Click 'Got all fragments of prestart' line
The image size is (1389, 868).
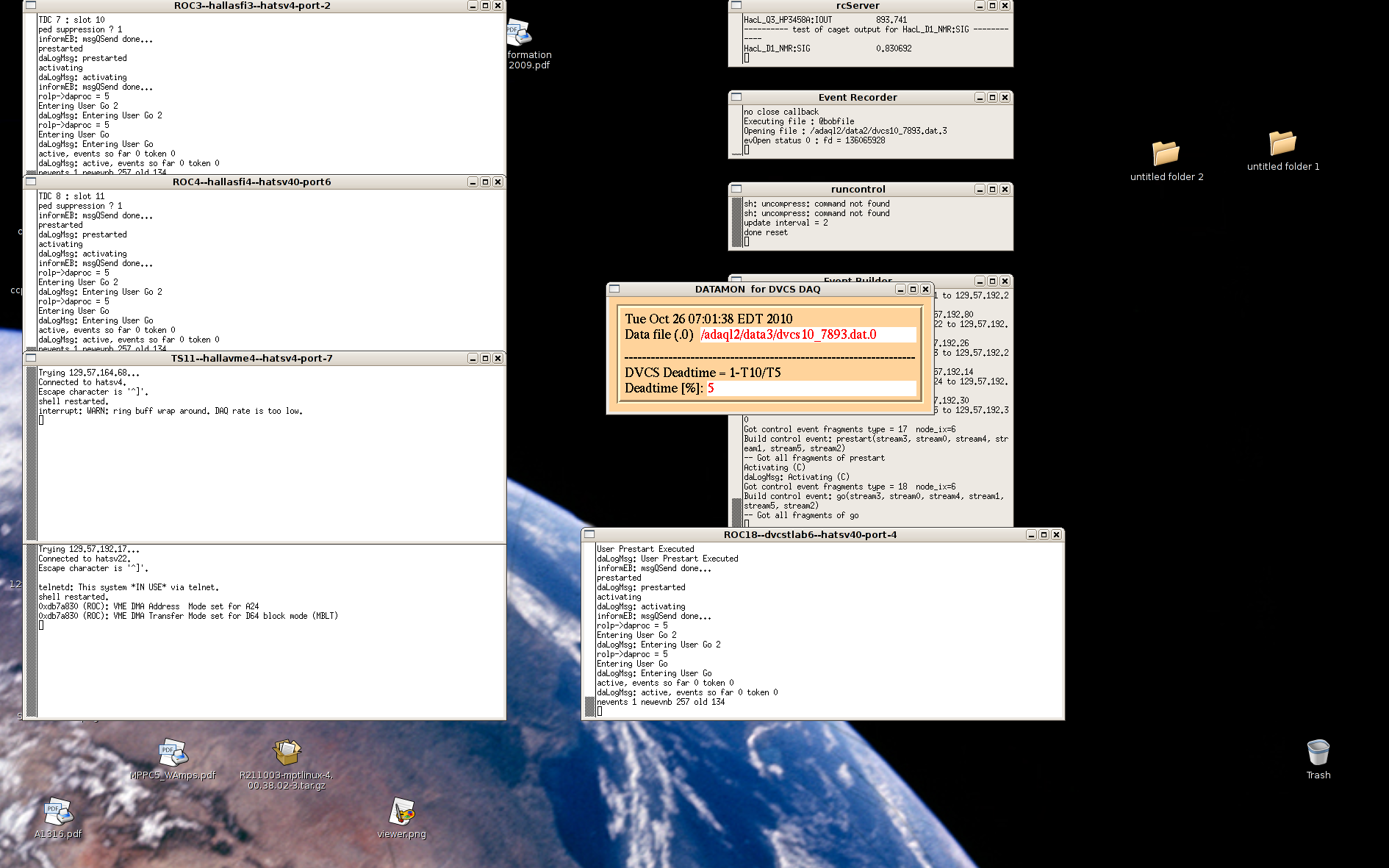coord(814,458)
